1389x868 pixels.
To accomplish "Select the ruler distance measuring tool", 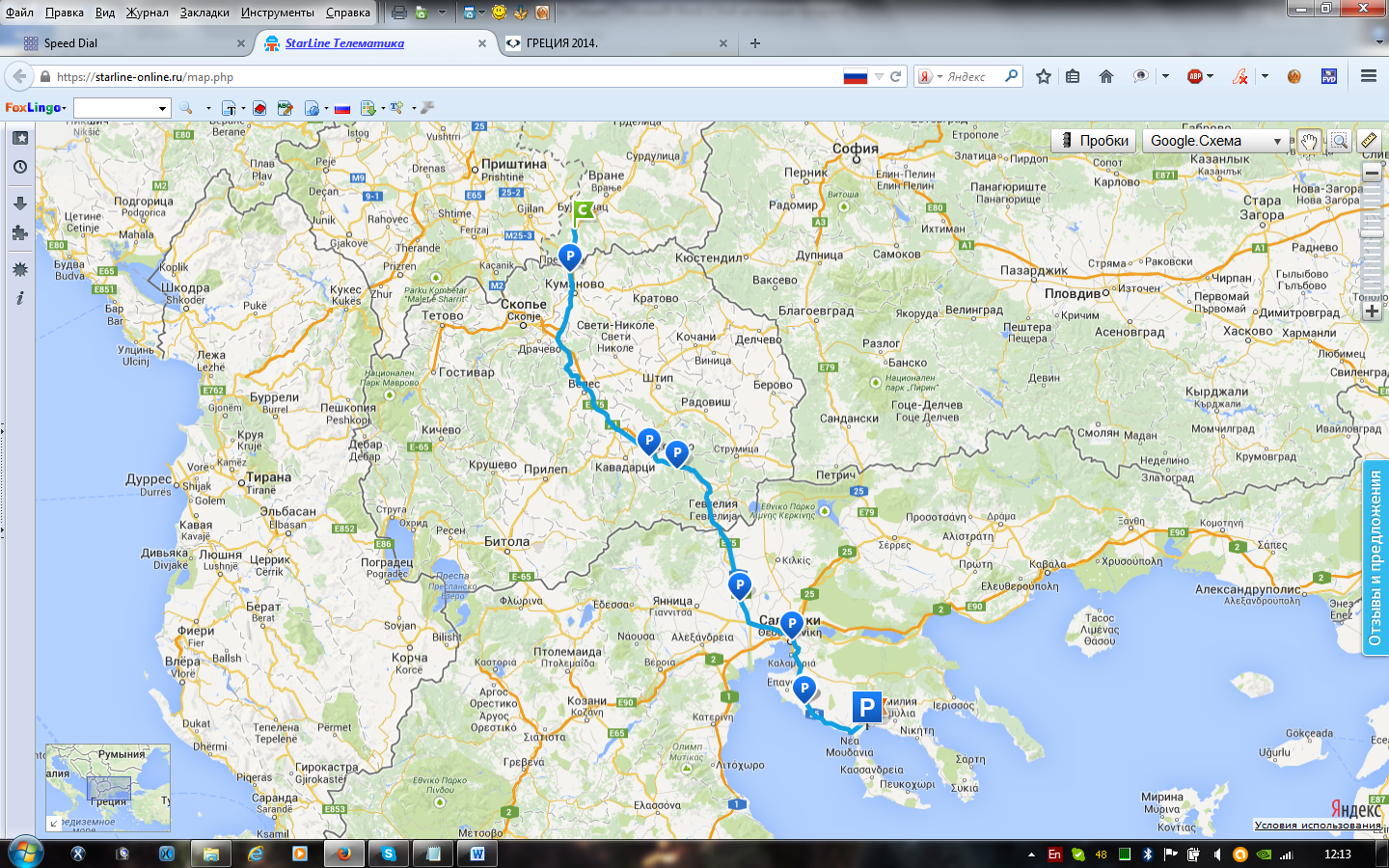I will click(1369, 141).
